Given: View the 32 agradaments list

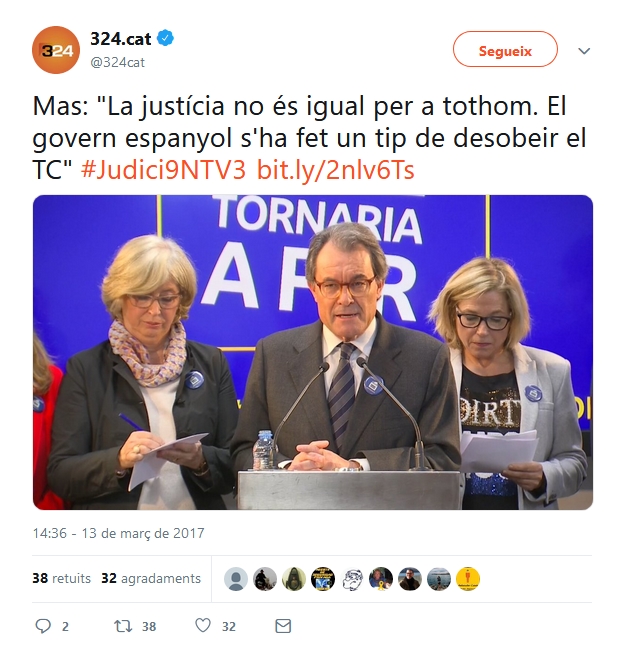Looking at the screenshot, I should pos(151,578).
